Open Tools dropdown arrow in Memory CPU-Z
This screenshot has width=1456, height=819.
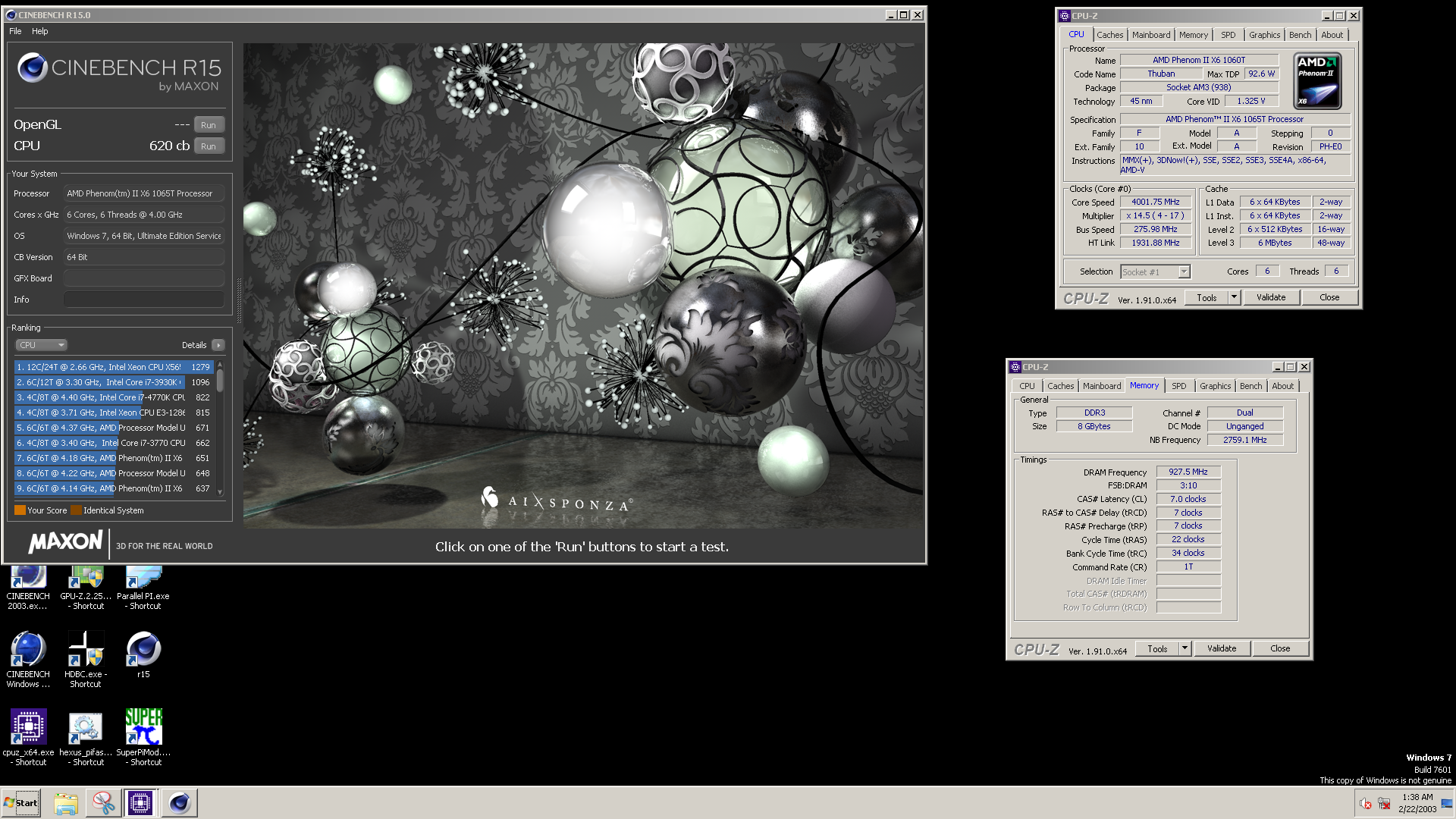(1185, 648)
